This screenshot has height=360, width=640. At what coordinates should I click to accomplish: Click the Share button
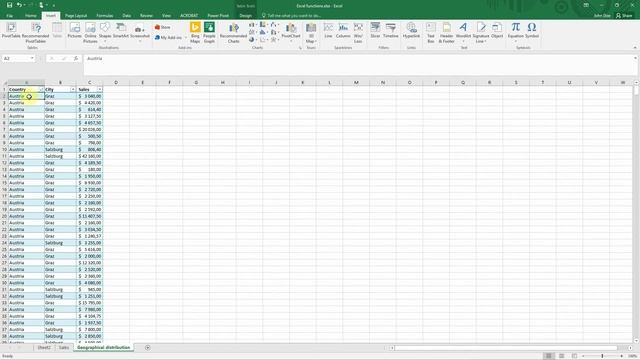coord(624,16)
